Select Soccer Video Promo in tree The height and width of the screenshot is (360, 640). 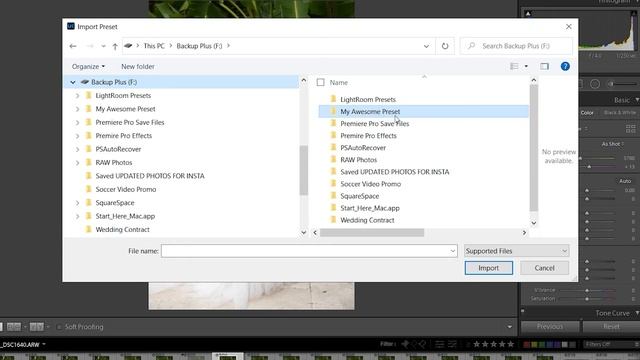(x=126, y=189)
